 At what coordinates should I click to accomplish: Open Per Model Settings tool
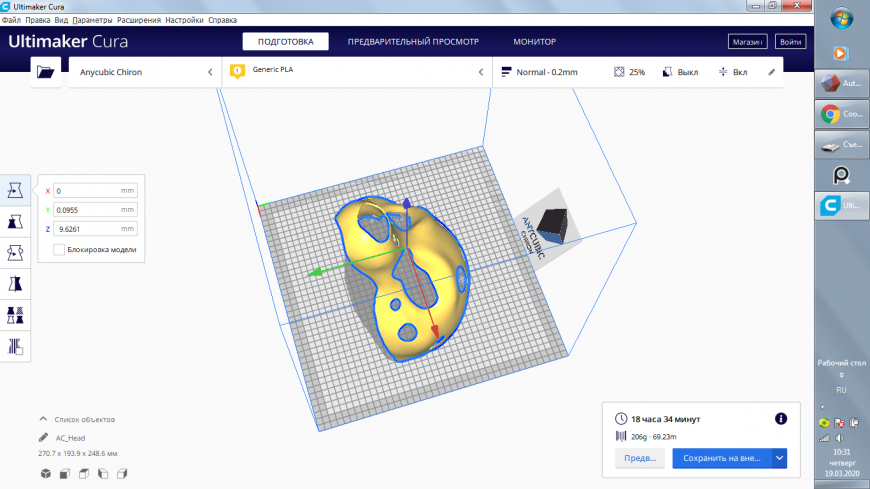click(x=15, y=315)
